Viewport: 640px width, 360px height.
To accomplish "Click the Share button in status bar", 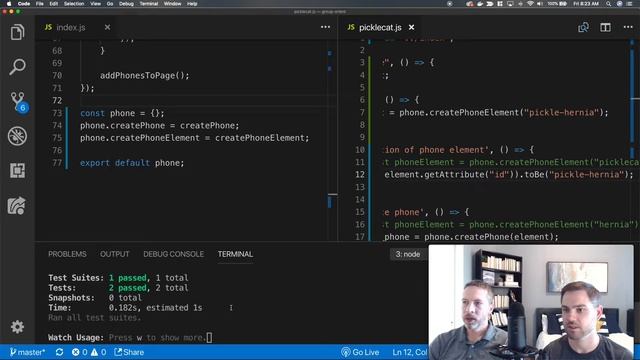I will click(x=129, y=352).
